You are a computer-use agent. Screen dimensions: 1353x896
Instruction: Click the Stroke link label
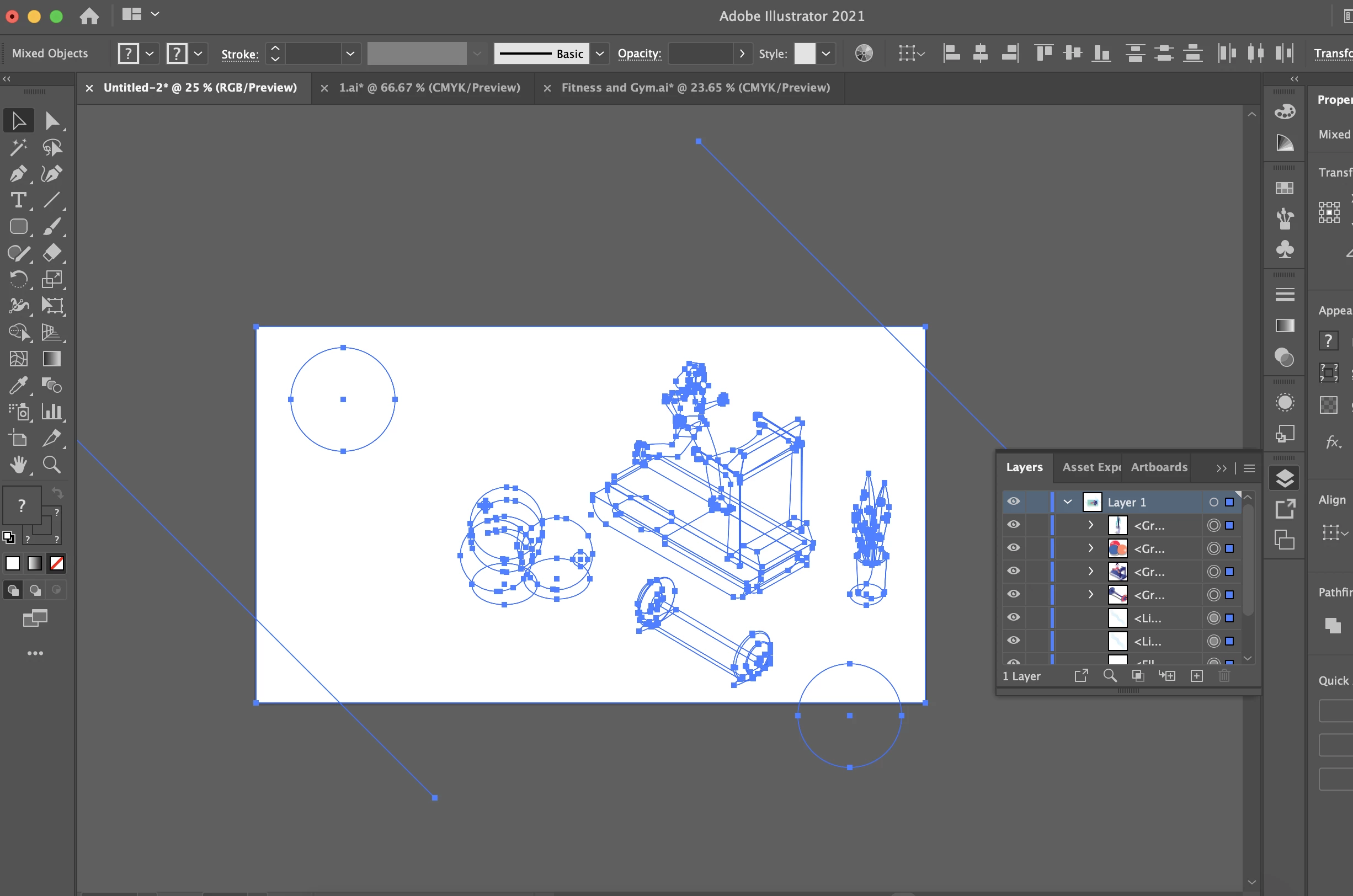tap(240, 54)
